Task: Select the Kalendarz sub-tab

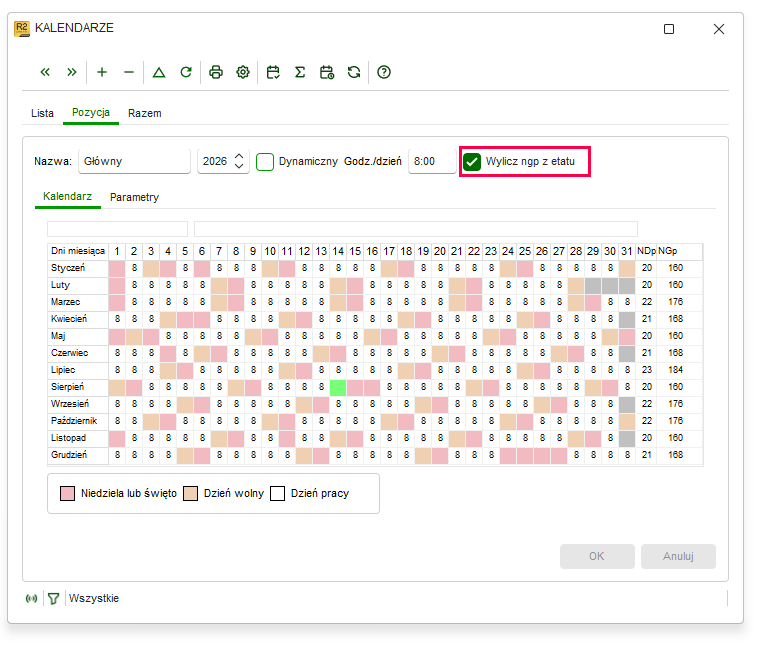Action: coord(67,196)
